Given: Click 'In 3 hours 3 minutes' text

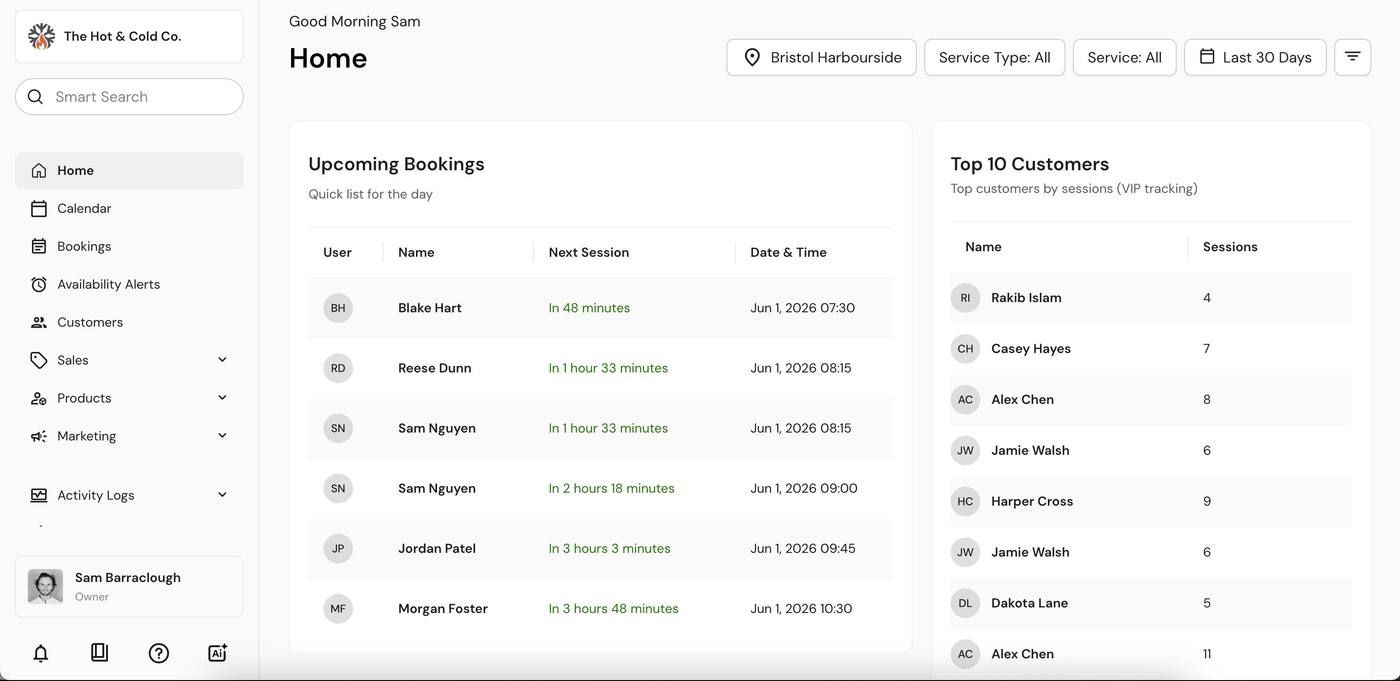Looking at the screenshot, I should coord(610,549).
